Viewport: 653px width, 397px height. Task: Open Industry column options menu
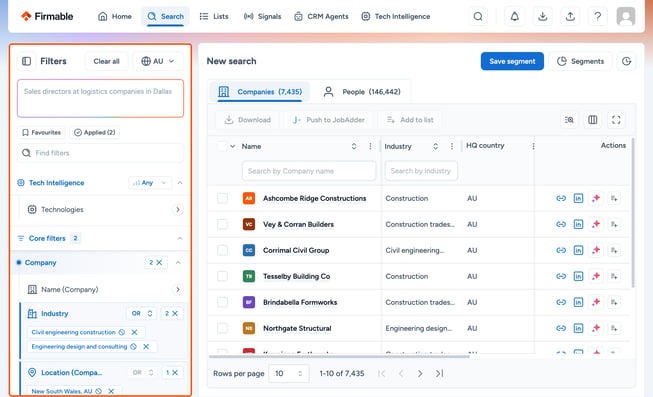click(x=452, y=146)
